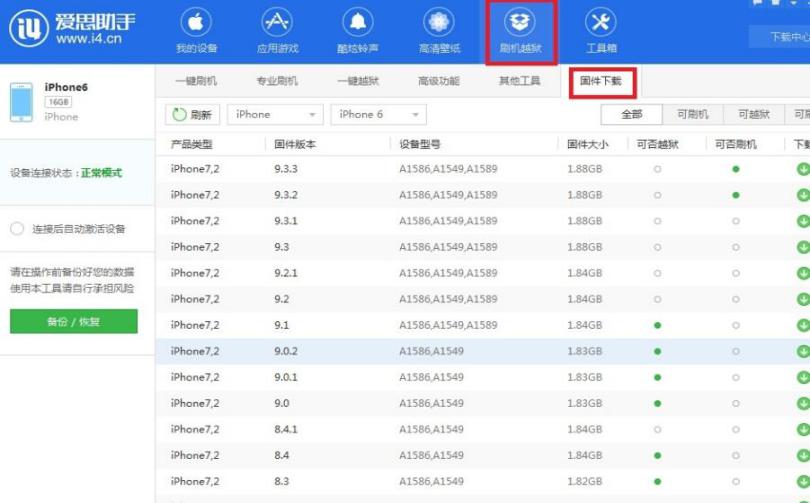The height and width of the screenshot is (503, 810).
Task: Open the 下载中心 download center
Action: (780, 37)
